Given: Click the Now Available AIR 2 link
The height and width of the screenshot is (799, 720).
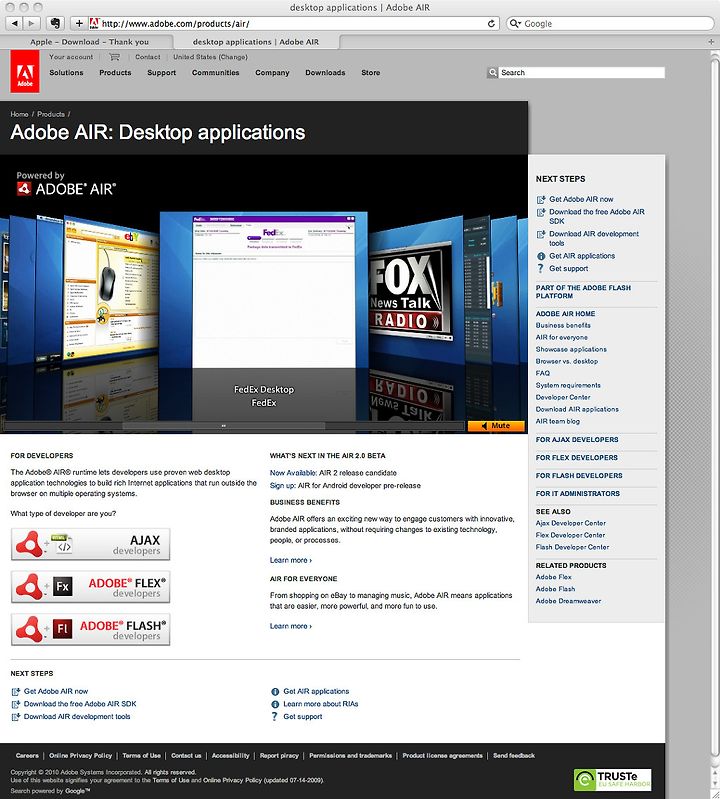Looking at the screenshot, I should [x=292, y=473].
